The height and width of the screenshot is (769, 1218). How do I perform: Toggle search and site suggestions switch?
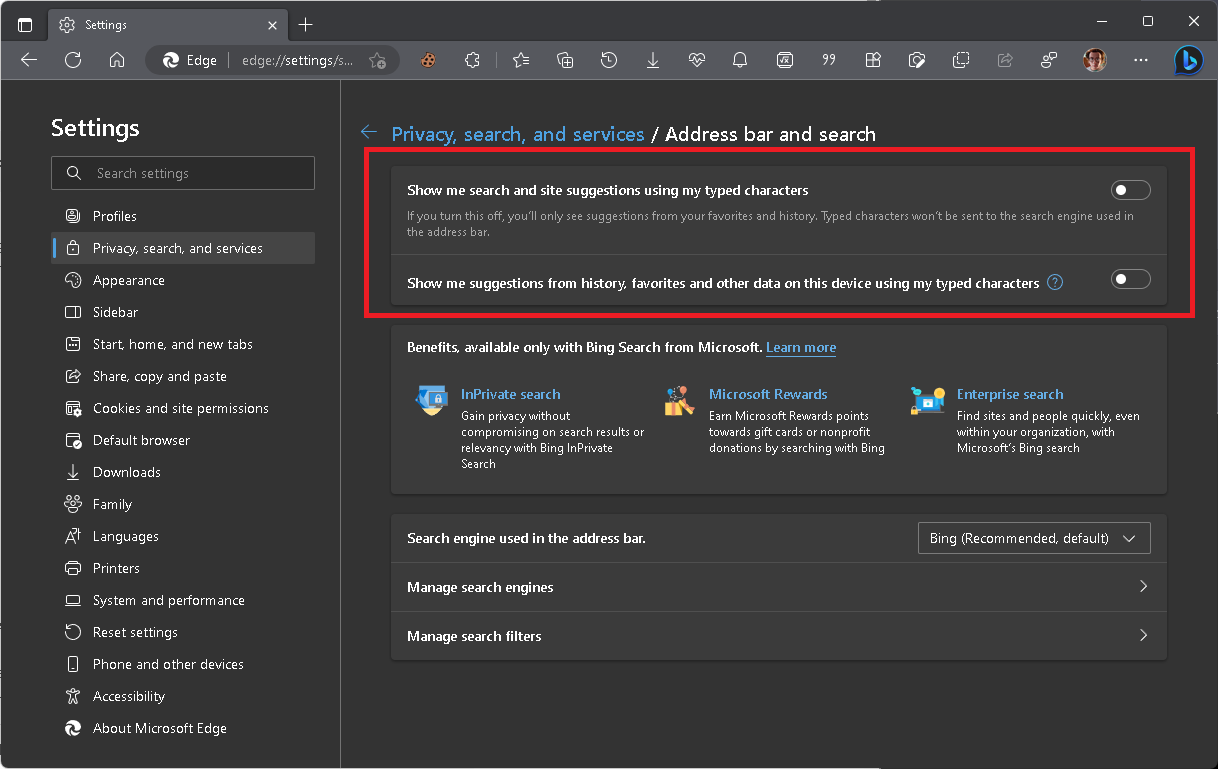pyautogui.click(x=1131, y=190)
